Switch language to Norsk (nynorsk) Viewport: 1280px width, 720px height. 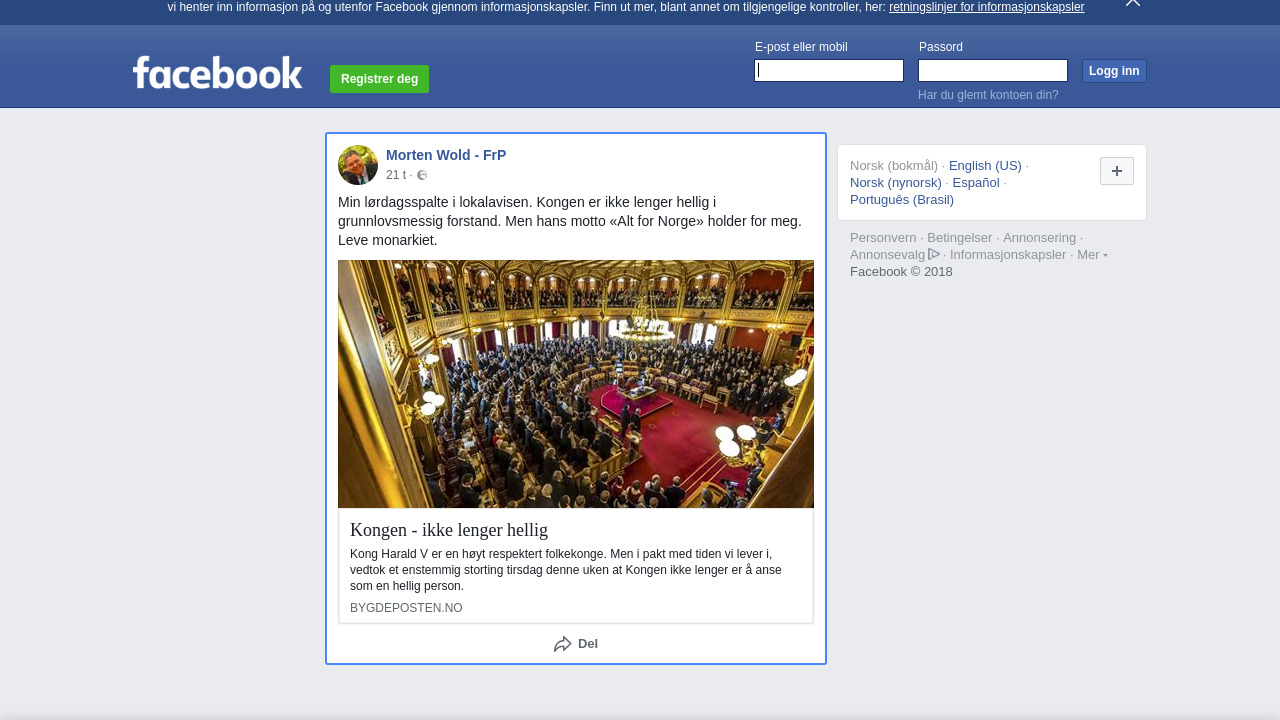[896, 183]
